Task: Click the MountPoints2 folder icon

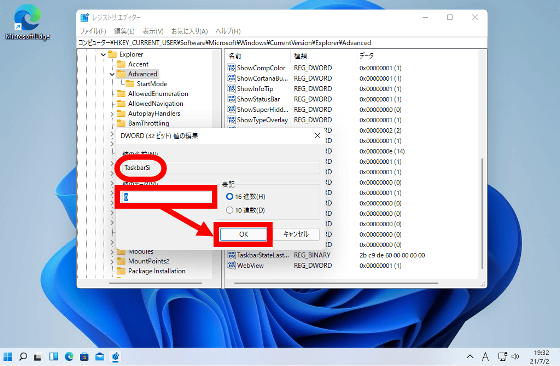Action: point(121,261)
